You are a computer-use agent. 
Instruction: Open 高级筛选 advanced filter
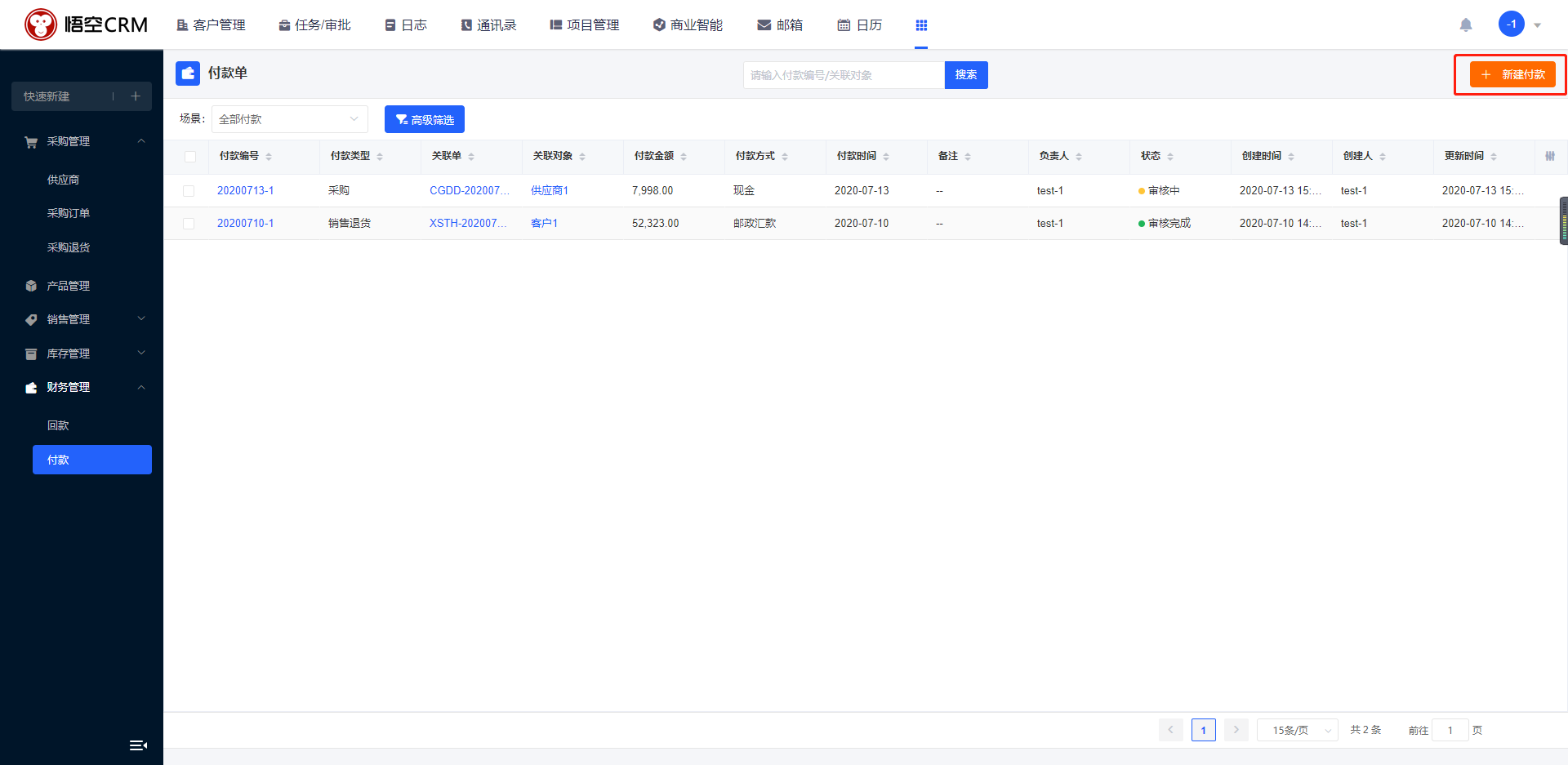tap(425, 119)
